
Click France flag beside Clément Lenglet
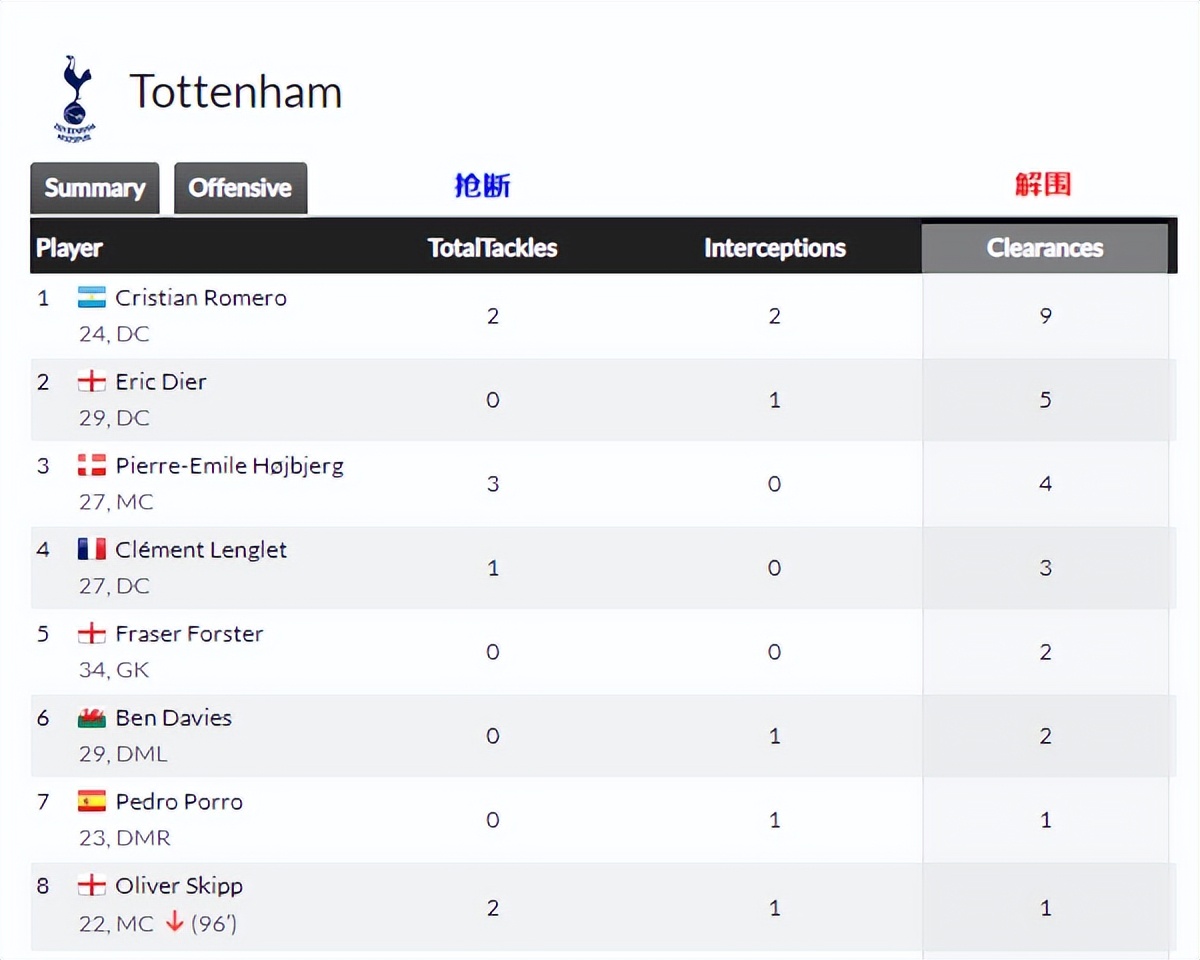pos(92,550)
